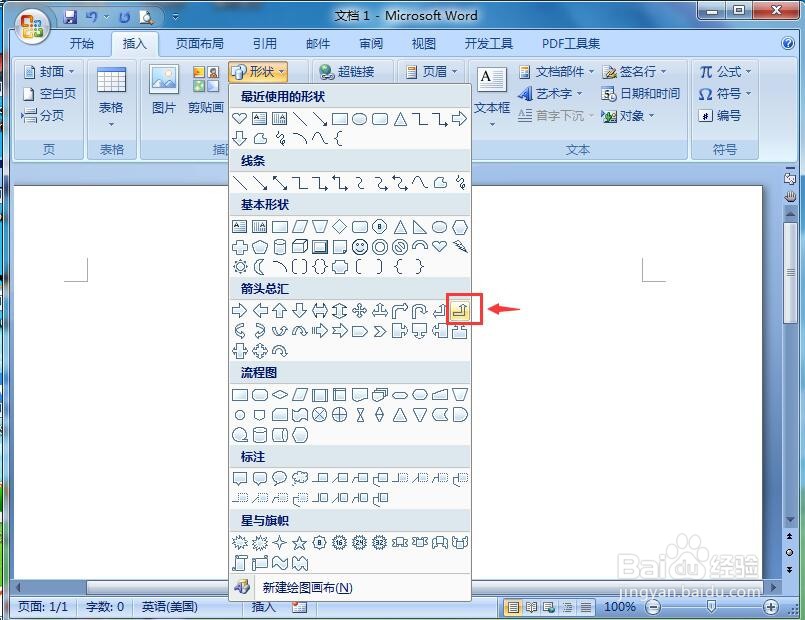Insert a 超链接 hyperlink
This screenshot has width=805, height=620.
(347, 72)
